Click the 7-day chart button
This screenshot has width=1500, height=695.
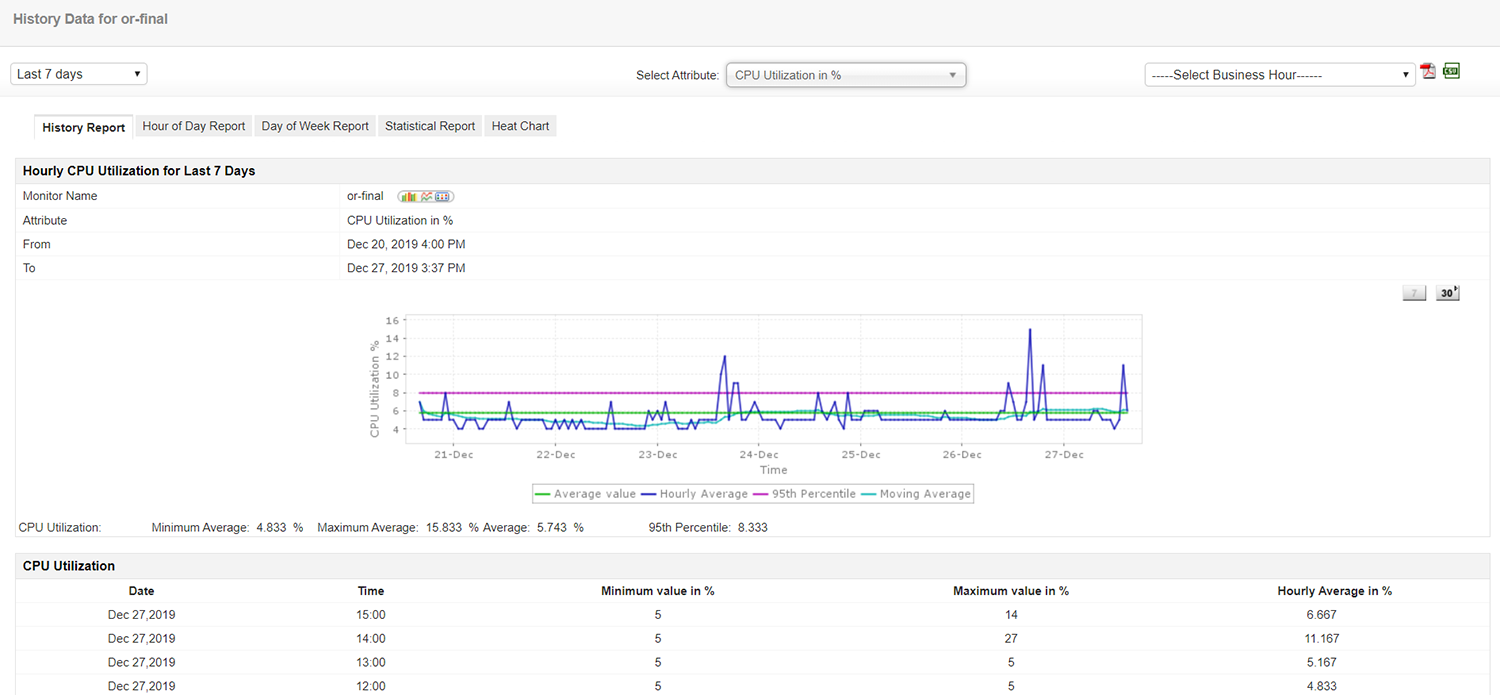pos(1414,293)
